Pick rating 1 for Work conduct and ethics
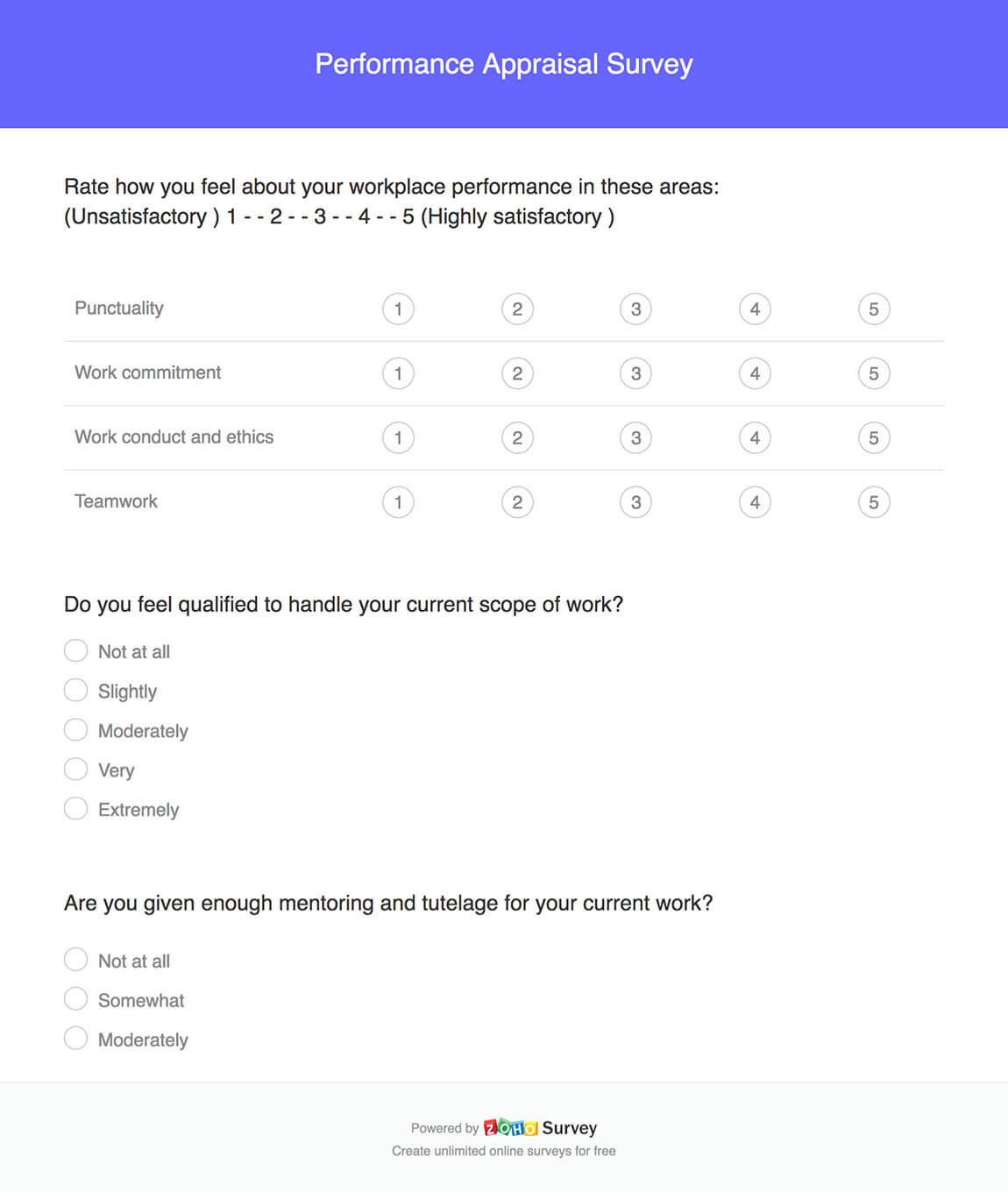The width and height of the screenshot is (1008, 1192). 398,438
